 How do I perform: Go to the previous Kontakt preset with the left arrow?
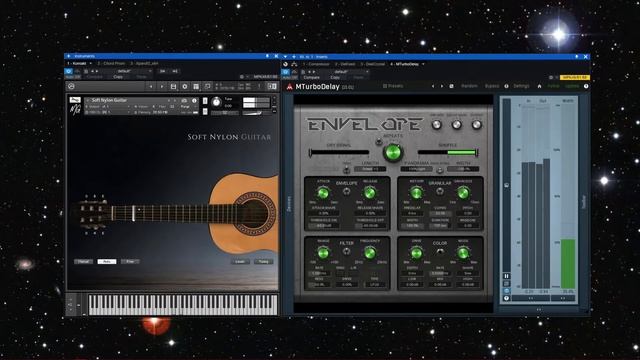[x=151, y=87]
